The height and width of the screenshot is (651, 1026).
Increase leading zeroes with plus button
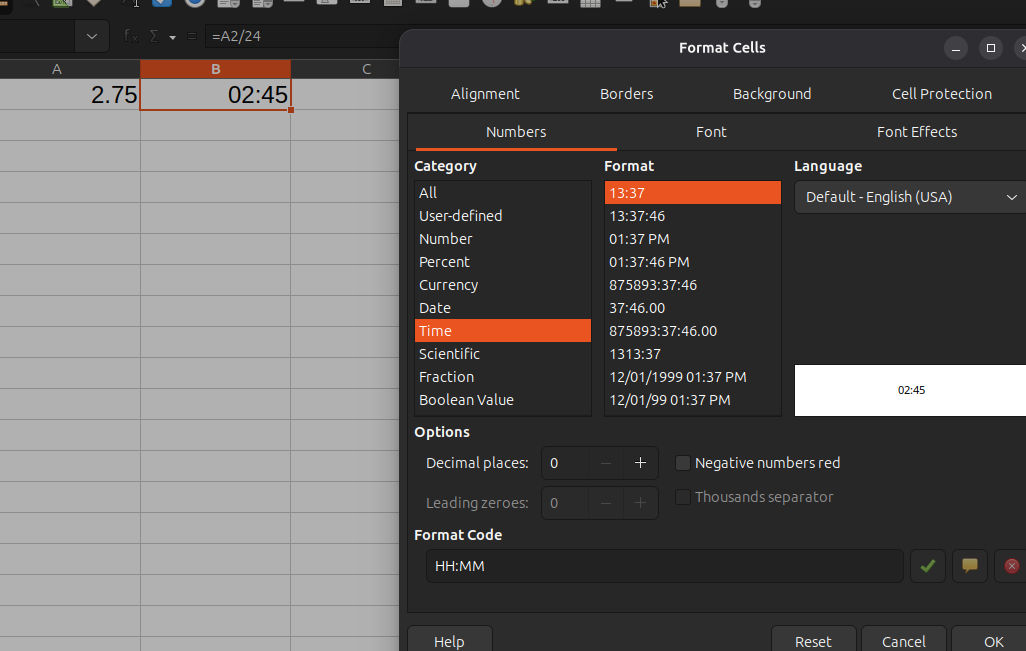click(640, 503)
